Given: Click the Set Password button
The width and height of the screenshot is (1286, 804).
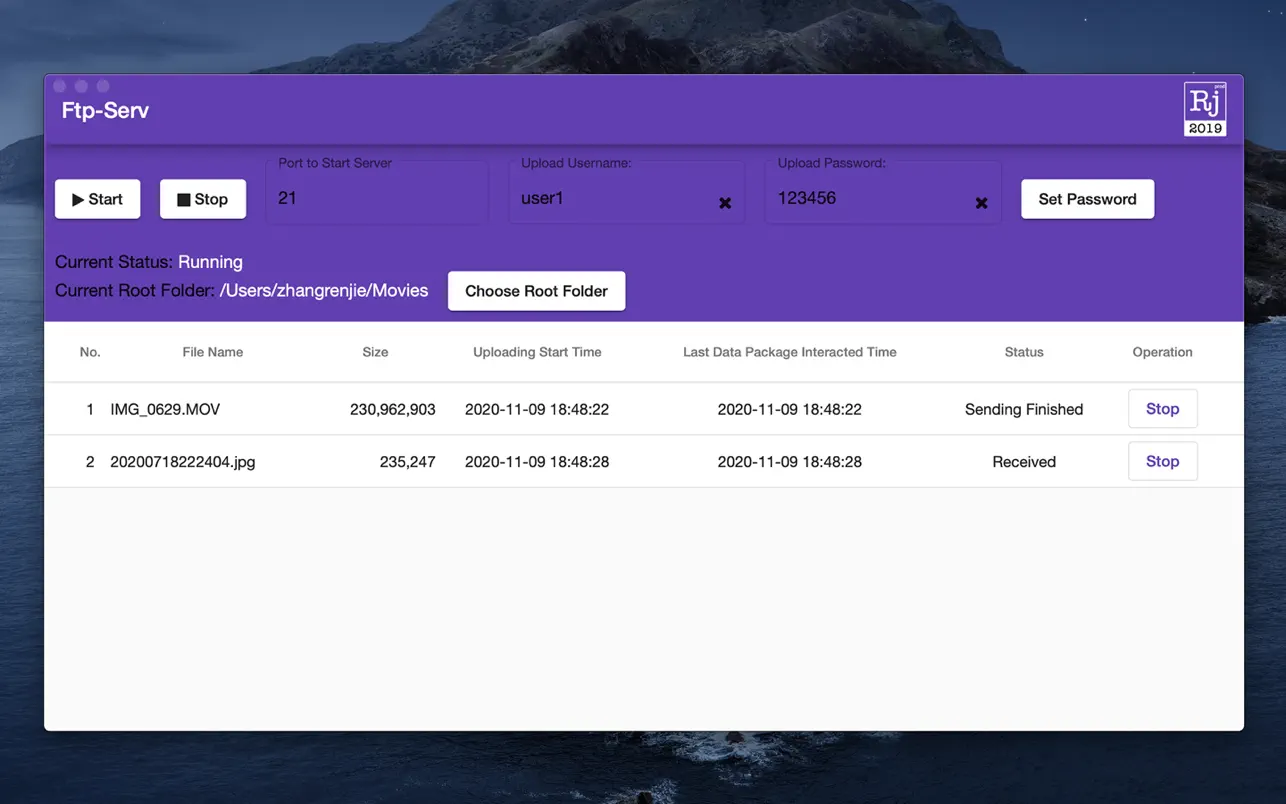Looking at the screenshot, I should (1087, 199).
